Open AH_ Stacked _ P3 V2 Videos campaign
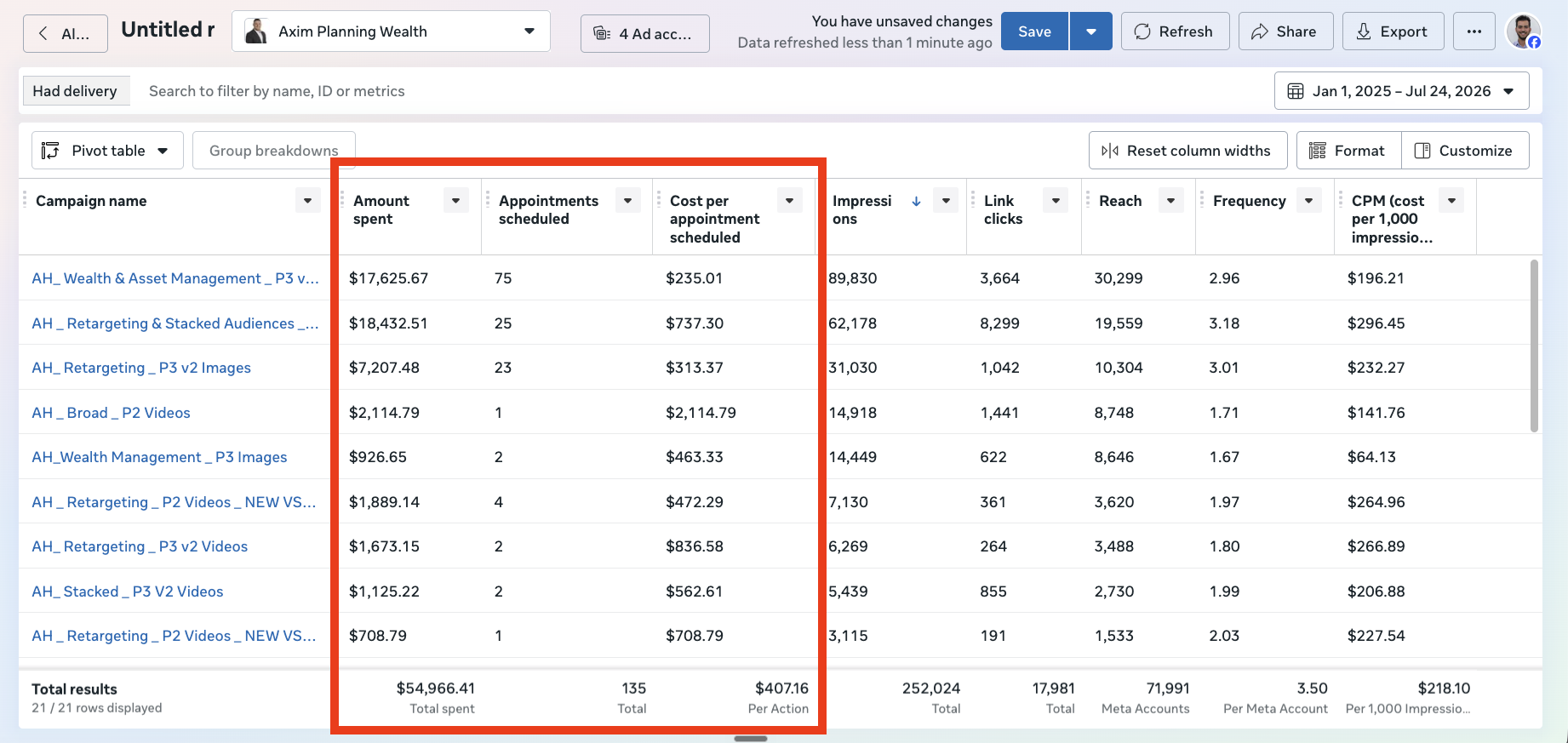This screenshot has height=743, width=1568. (128, 592)
